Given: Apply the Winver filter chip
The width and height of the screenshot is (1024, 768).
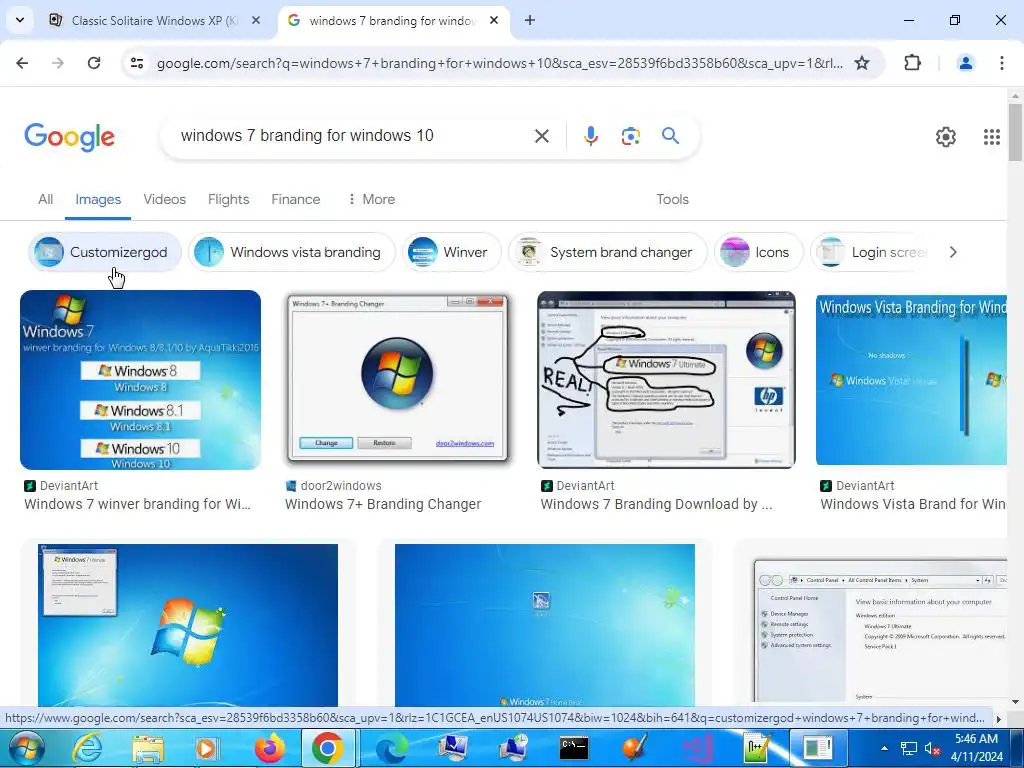Looking at the screenshot, I should [x=452, y=252].
